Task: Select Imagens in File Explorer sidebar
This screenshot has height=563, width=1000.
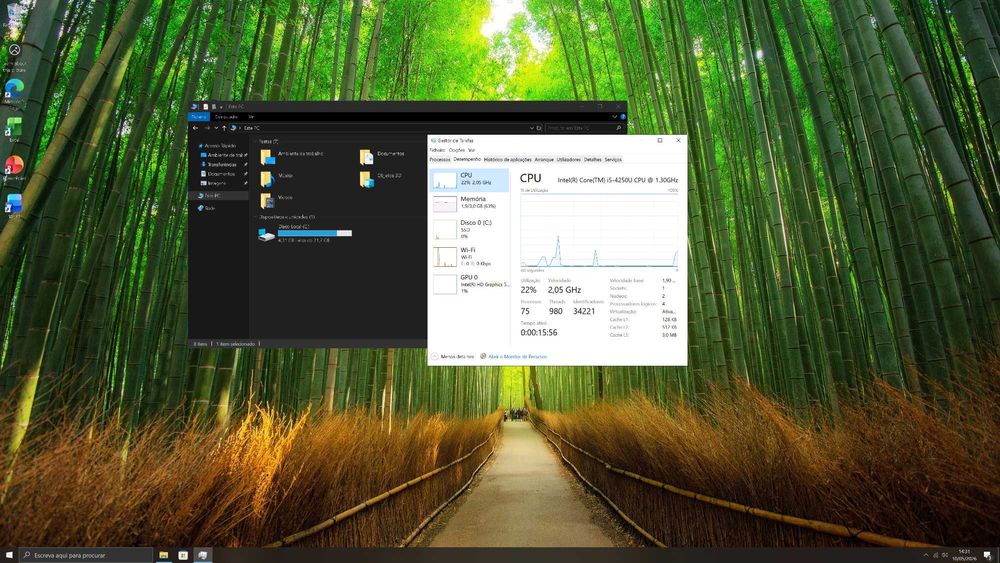Action: 223,183
